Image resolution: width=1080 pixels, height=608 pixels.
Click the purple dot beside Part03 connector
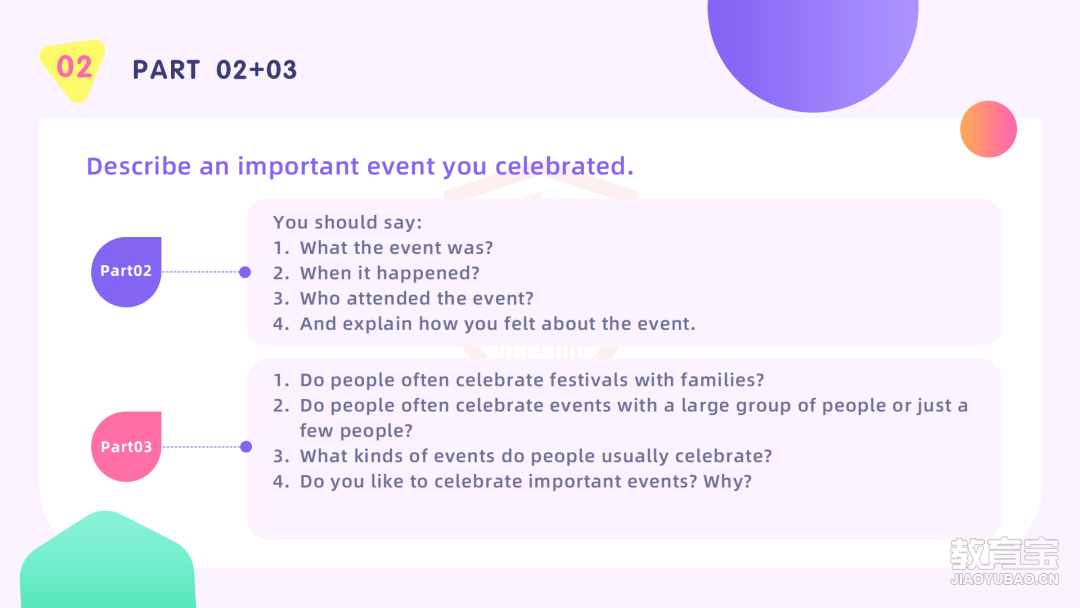pyautogui.click(x=246, y=447)
